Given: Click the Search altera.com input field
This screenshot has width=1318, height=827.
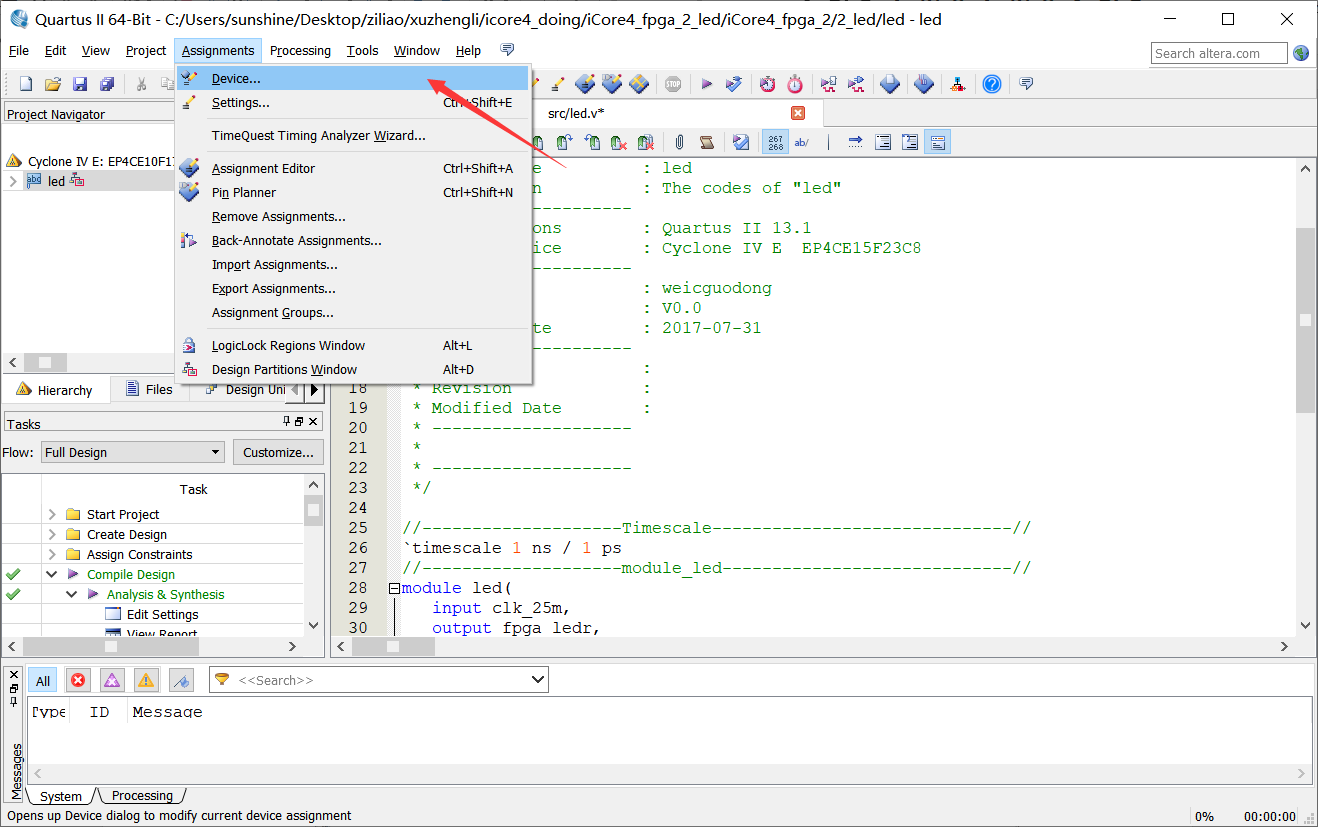Looking at the screenshot, I should 1219,53.
